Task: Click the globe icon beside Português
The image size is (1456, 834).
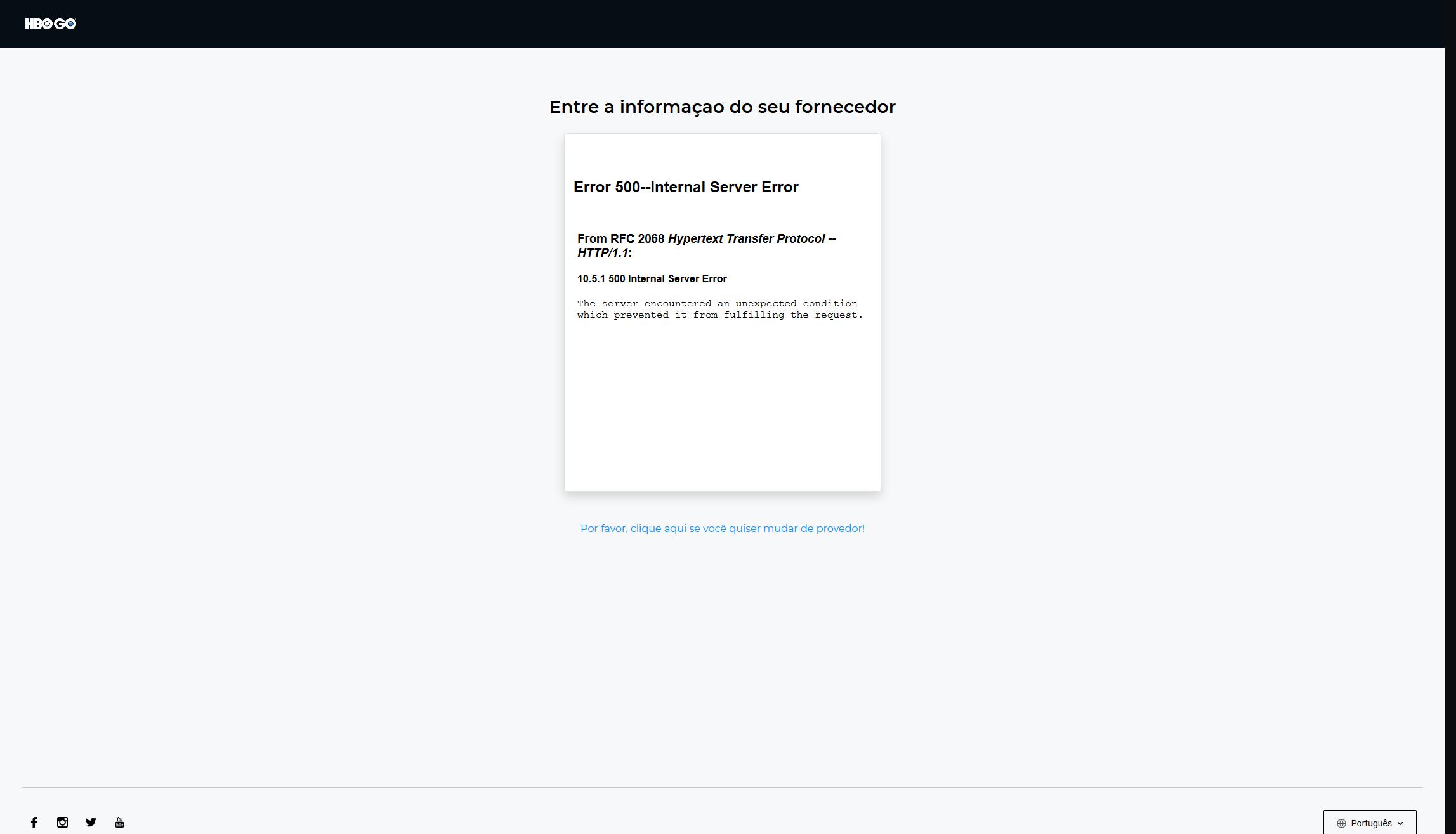Action: 1341,823
